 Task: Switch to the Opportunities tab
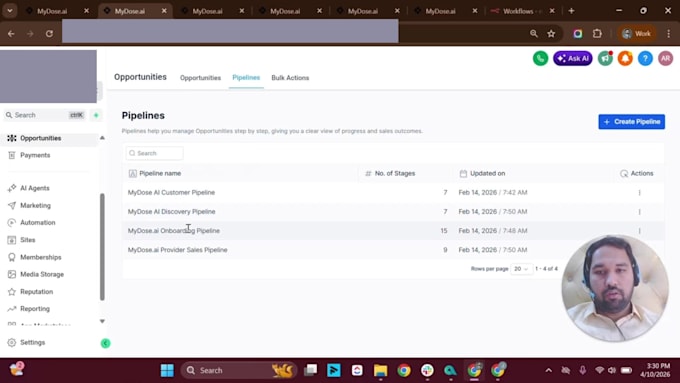[x=200, y=78]
